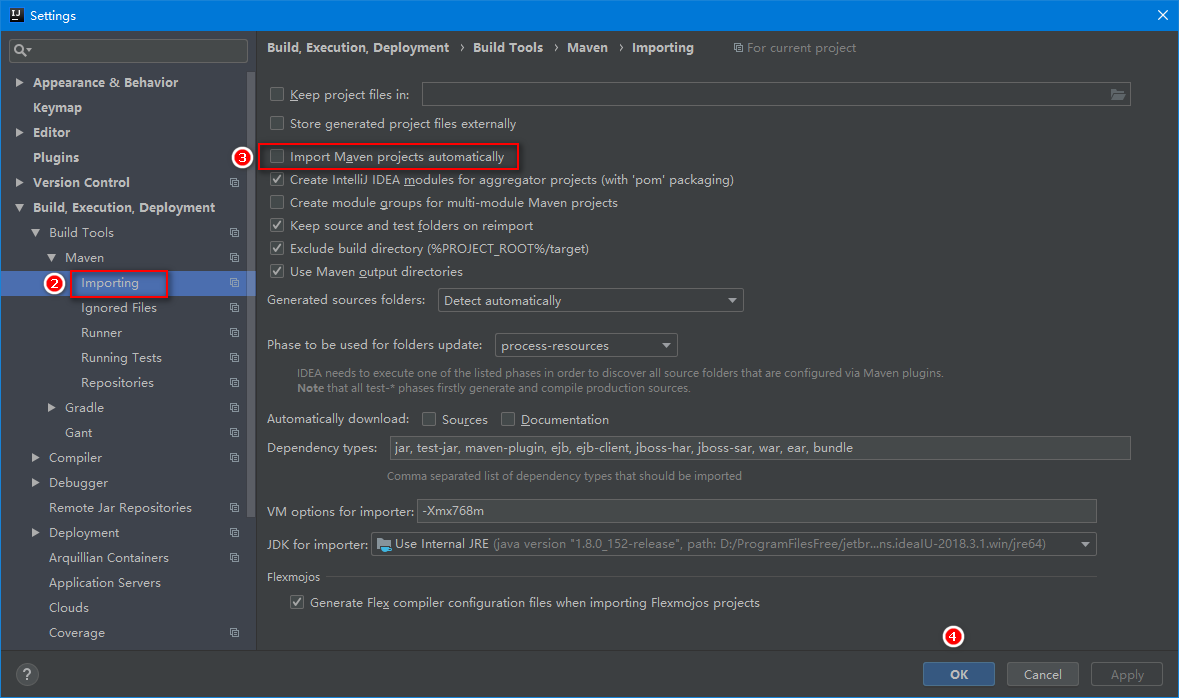The width and height of the screenshot is (1179, 698).
Task: Click the IntelliJ logo in title bar
Action: (x=17, y=15)
